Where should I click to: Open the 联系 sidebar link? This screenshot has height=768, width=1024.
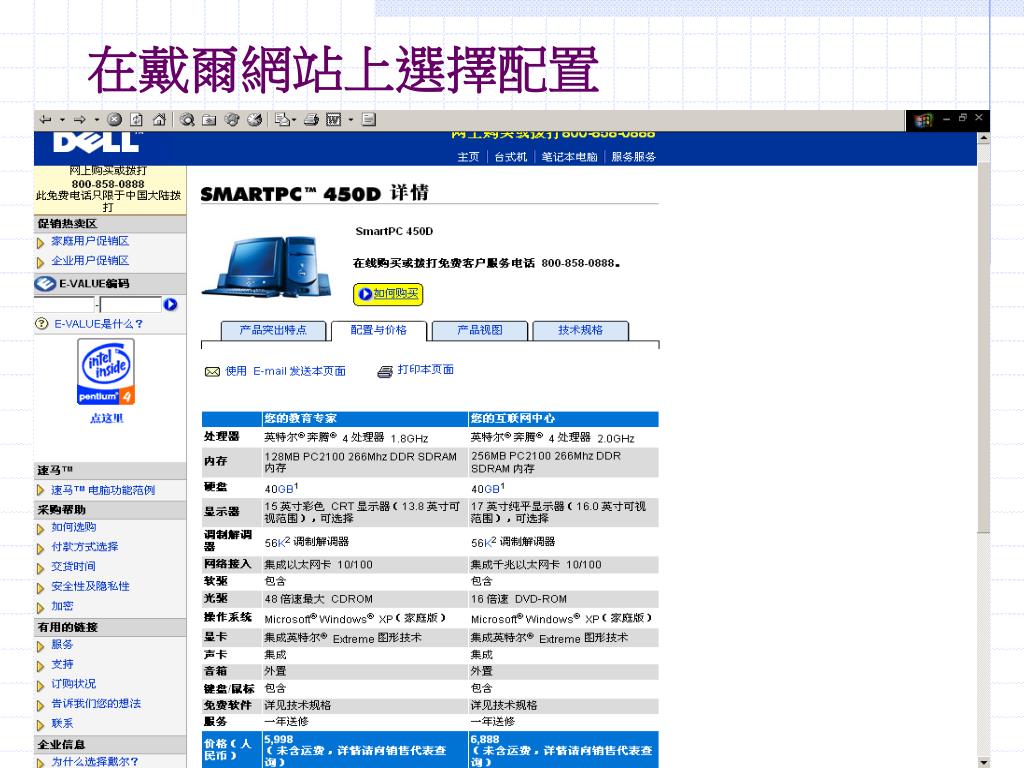[x=63, y=723]
